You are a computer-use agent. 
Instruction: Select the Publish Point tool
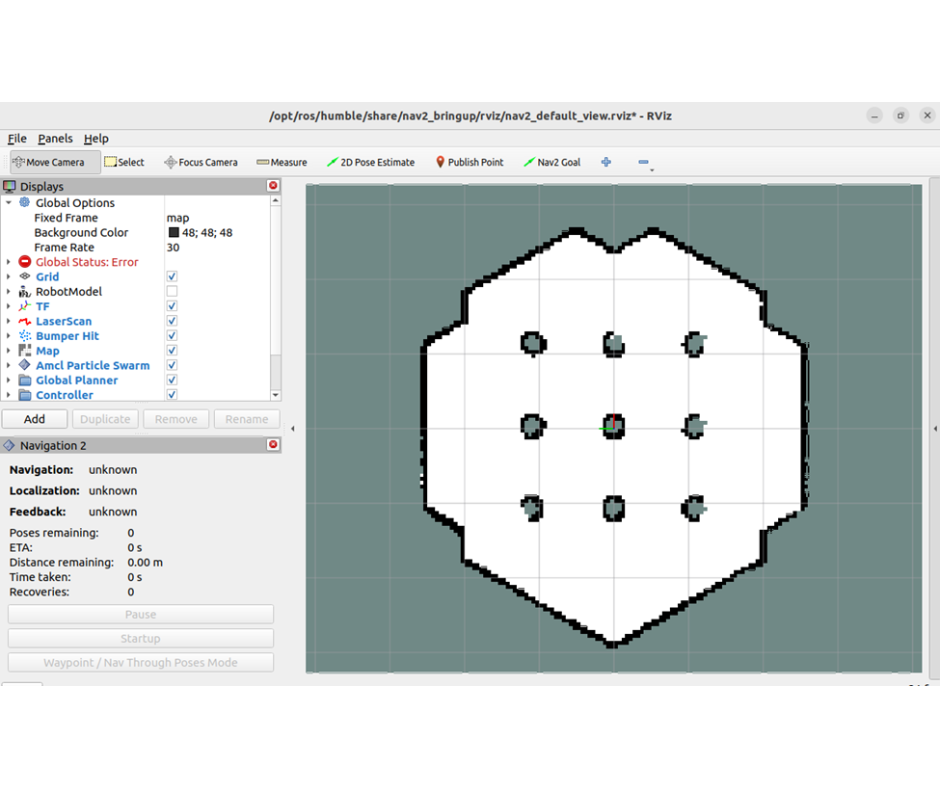tap(469, 162)
